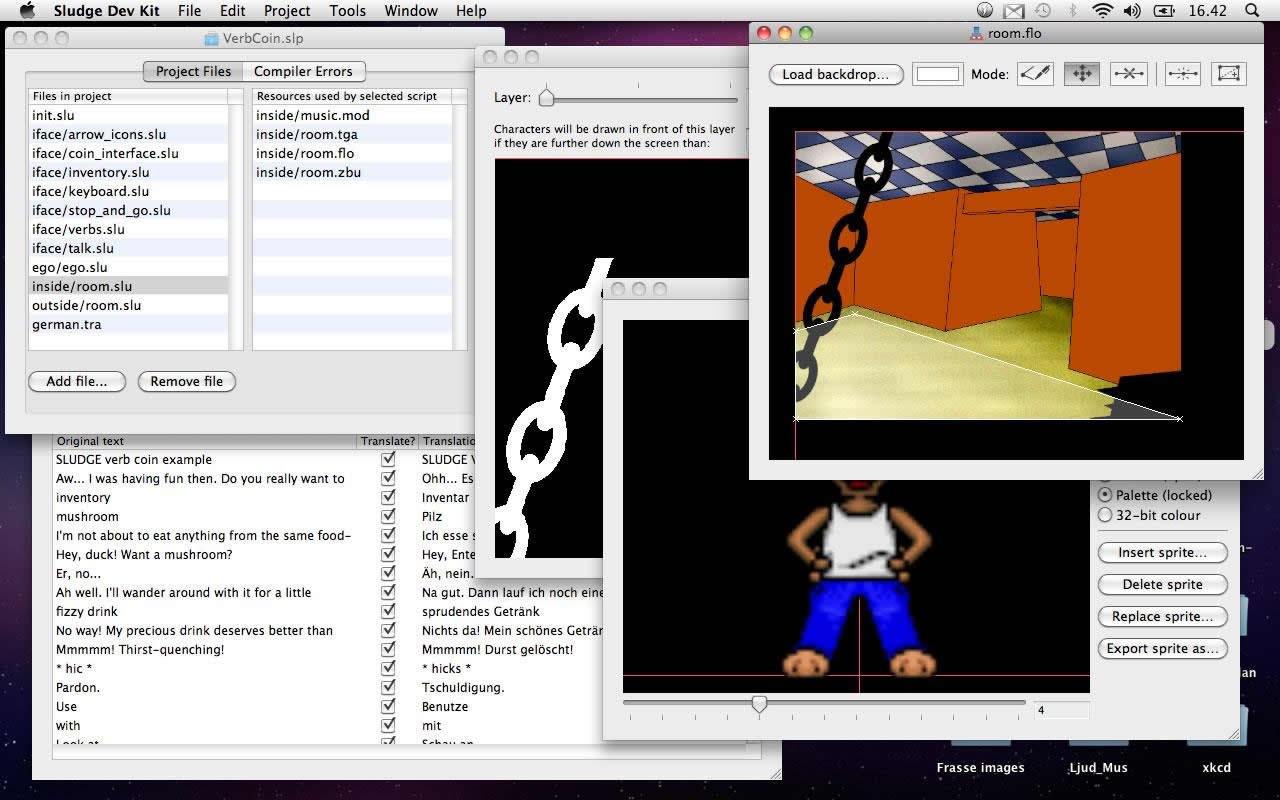Open the Tools menu

pos(347,11)
